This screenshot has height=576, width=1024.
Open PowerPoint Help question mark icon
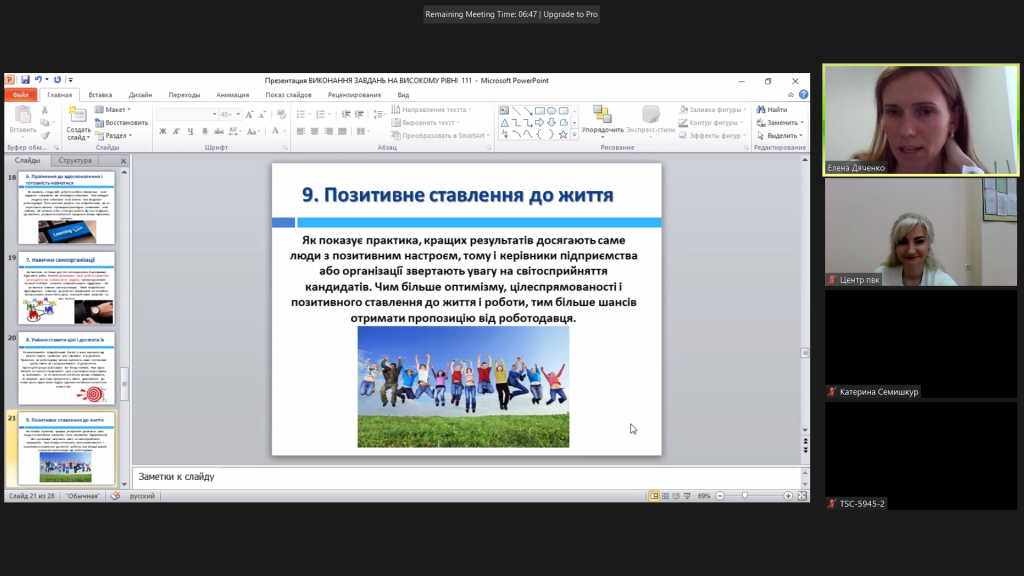click(803, 95)
